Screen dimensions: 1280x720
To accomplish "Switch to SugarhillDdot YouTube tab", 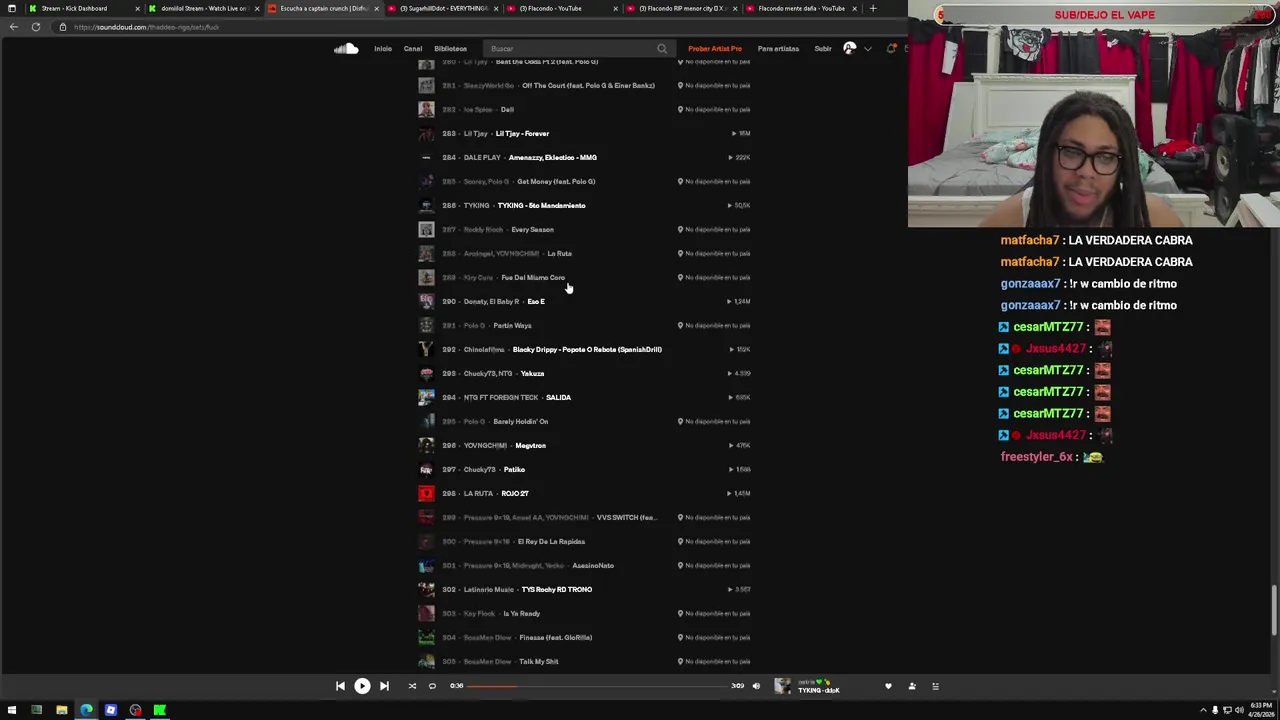I will point(442,8).
